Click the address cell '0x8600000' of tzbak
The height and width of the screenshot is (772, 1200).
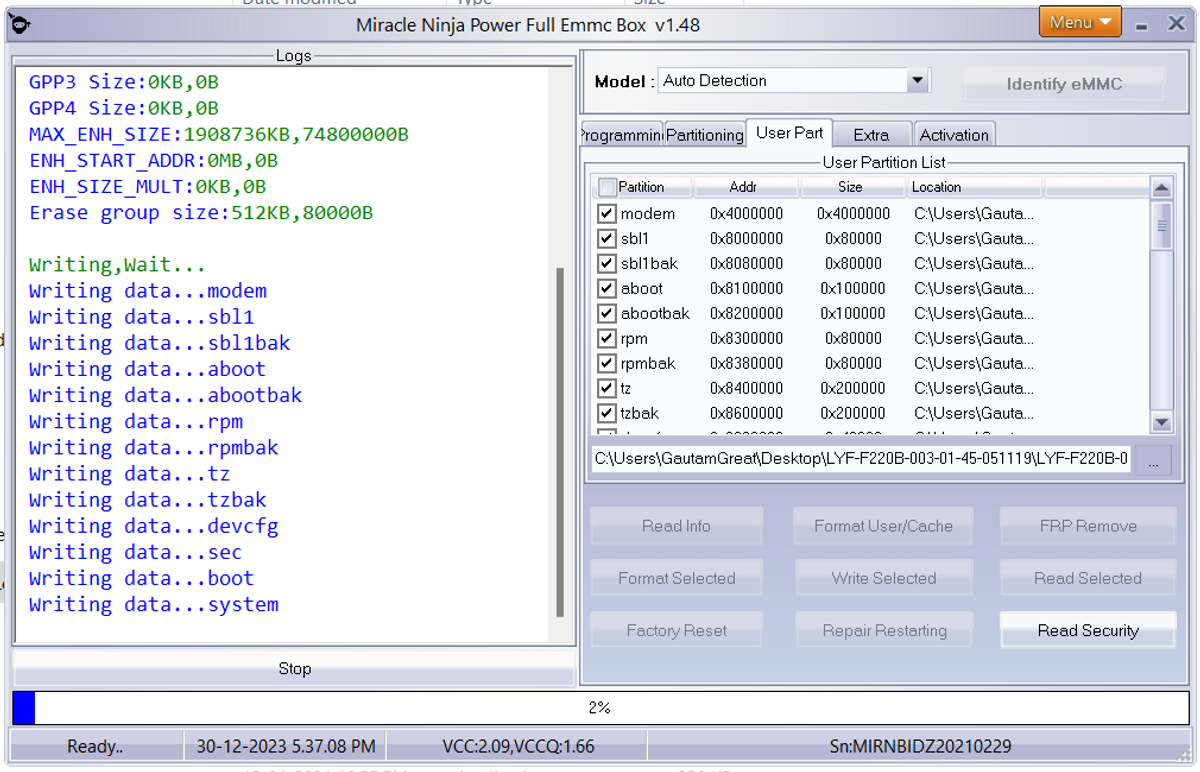(x=747, y=414)
